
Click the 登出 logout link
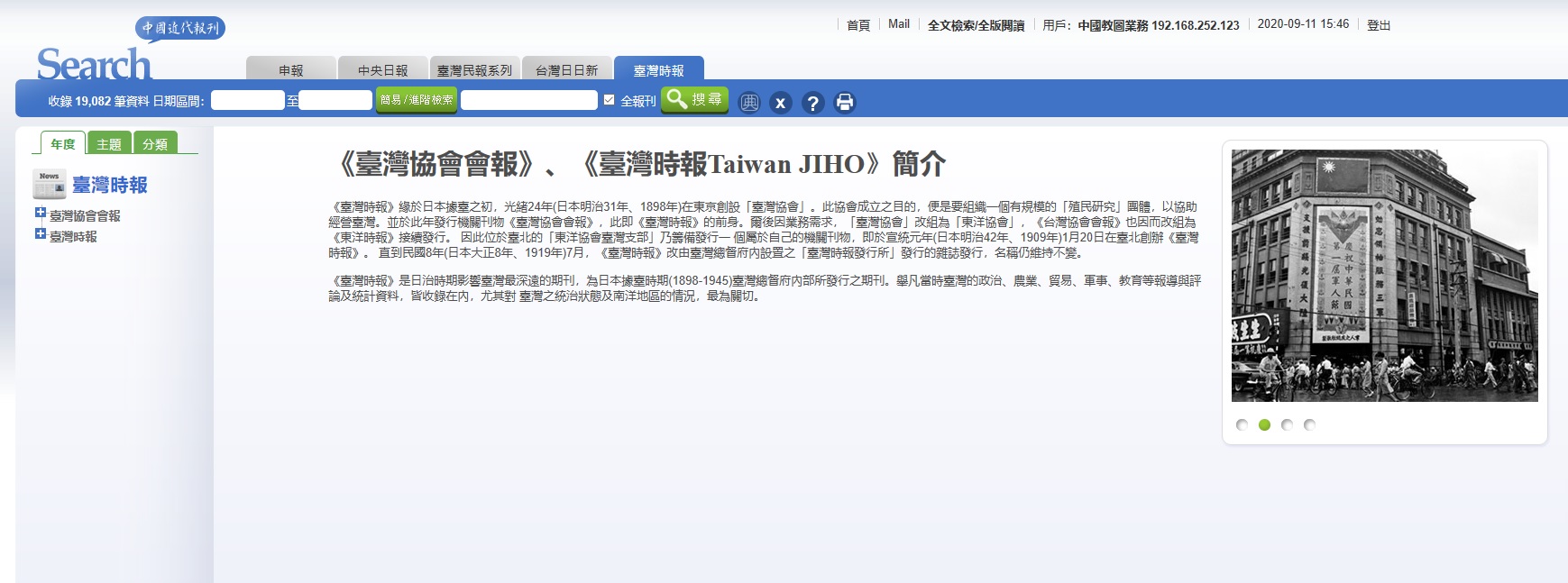coord(1378,25)
